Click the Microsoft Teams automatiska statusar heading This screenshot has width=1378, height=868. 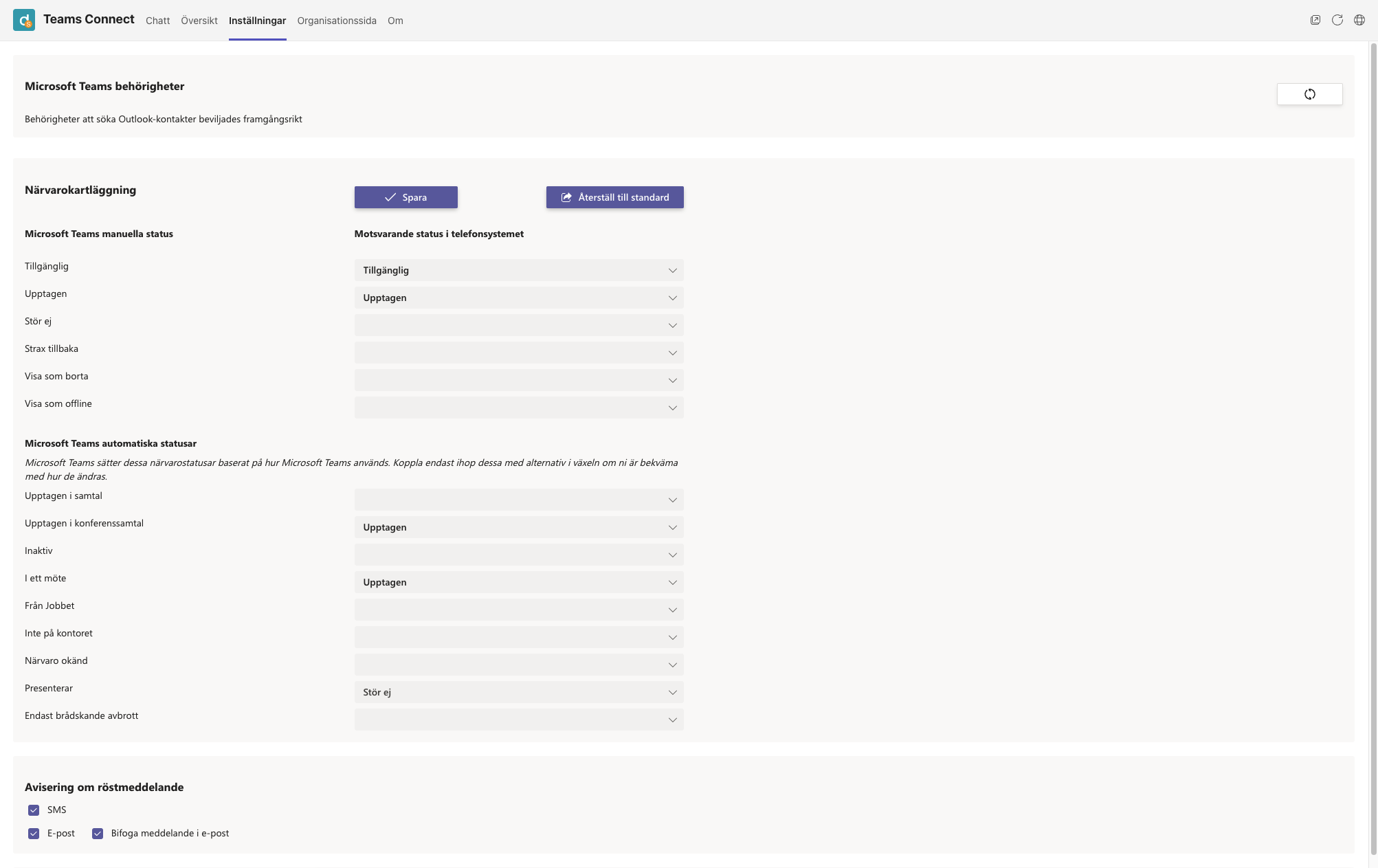[x=111, y=444]
